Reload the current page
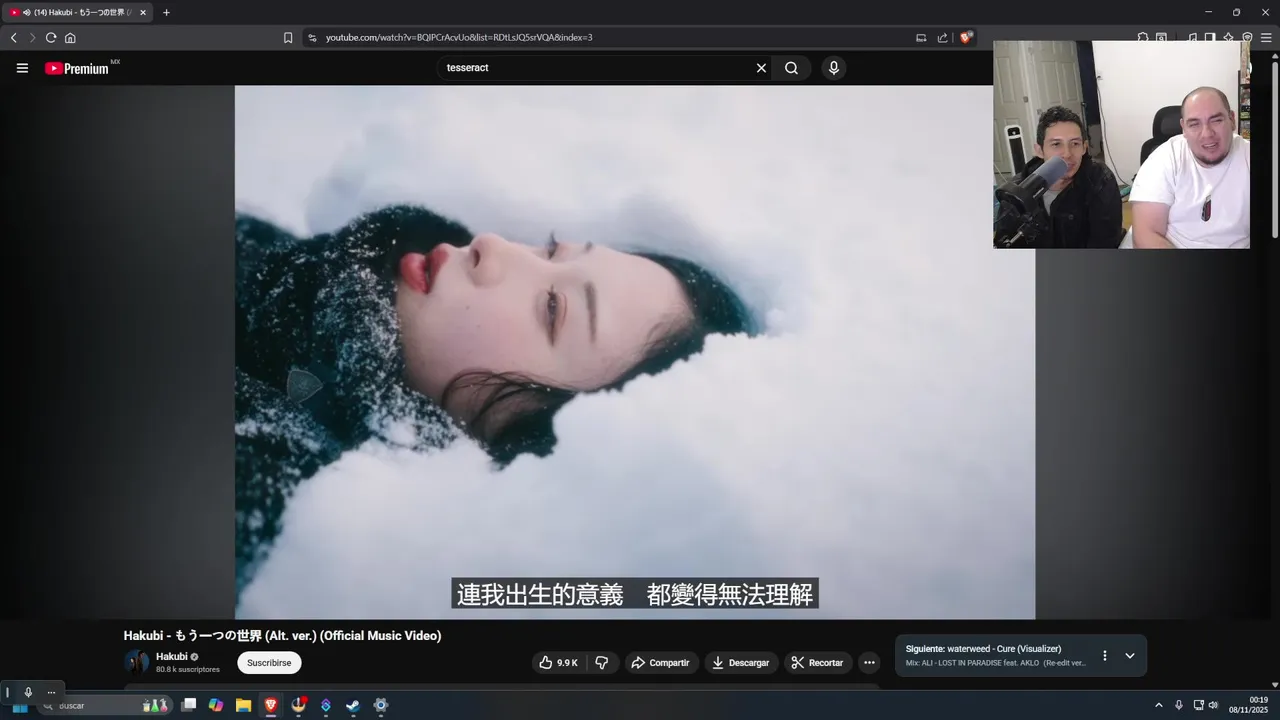The image size is (1280, 720). pyautogui.click(x=51, y=38)
